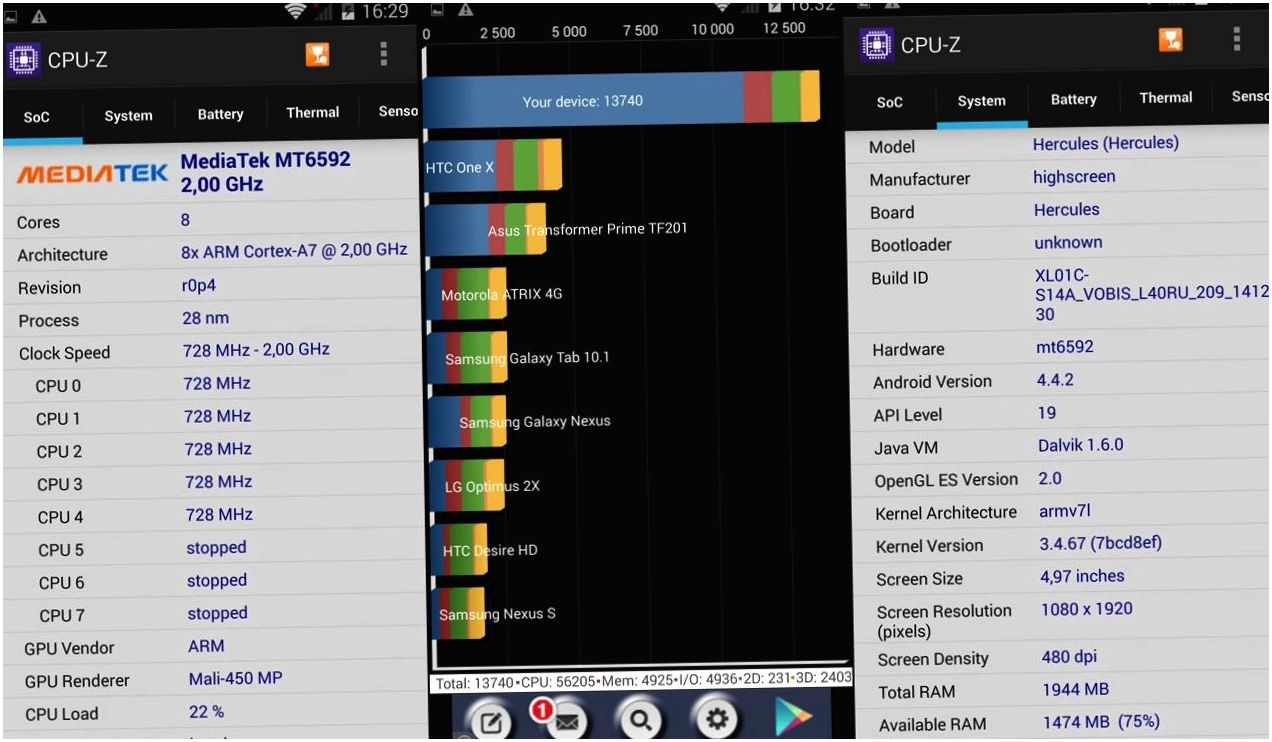Tap the magnifier search icon in the dock

point(640,719)
